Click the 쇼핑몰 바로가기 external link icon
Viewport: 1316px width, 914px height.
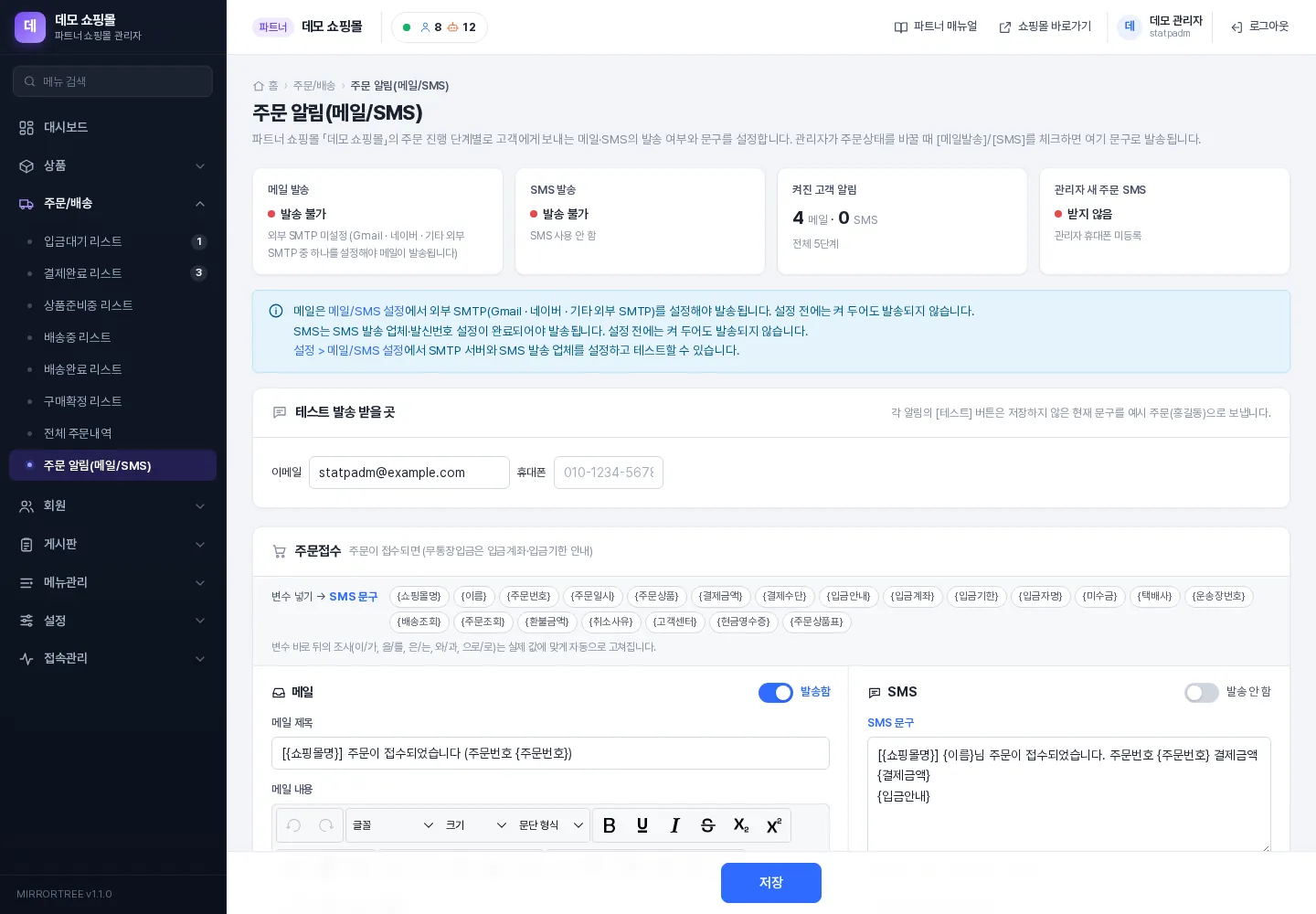pyautogui.click(x=1005, y=27)
